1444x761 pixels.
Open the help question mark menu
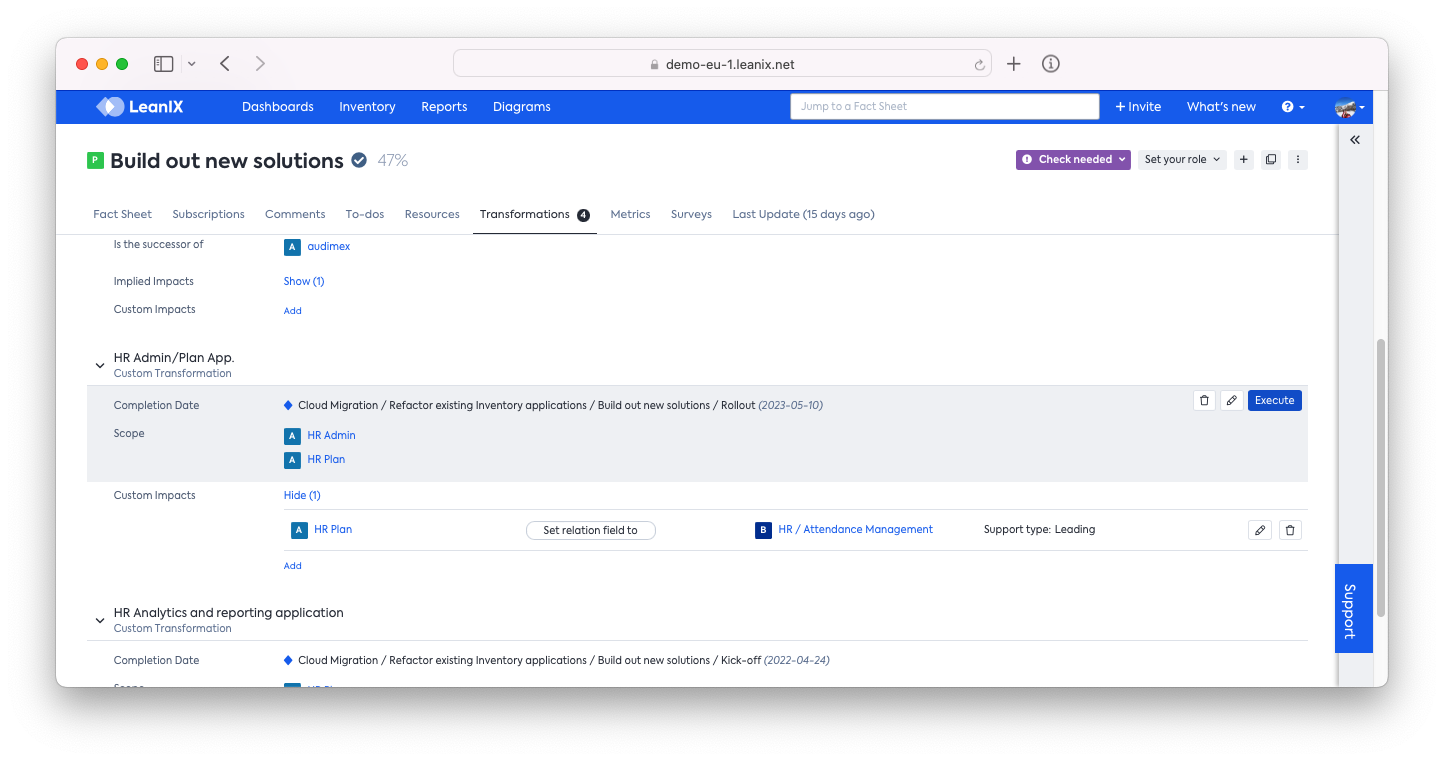pyautogui.click(x=1293, y=107)
